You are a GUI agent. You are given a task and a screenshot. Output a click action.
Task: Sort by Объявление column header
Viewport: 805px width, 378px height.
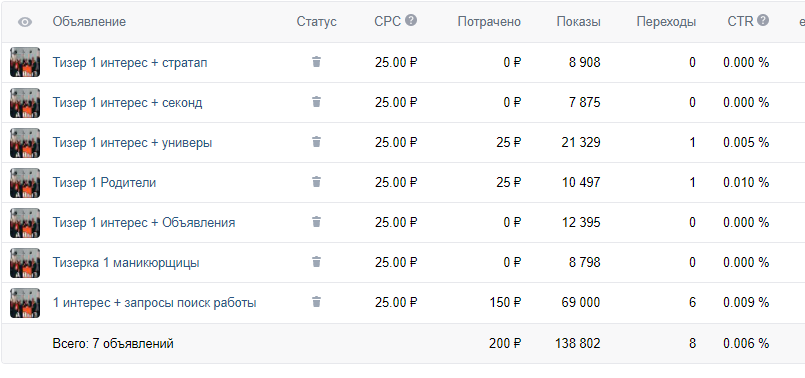pyautogui.click(x=89, y=22)
